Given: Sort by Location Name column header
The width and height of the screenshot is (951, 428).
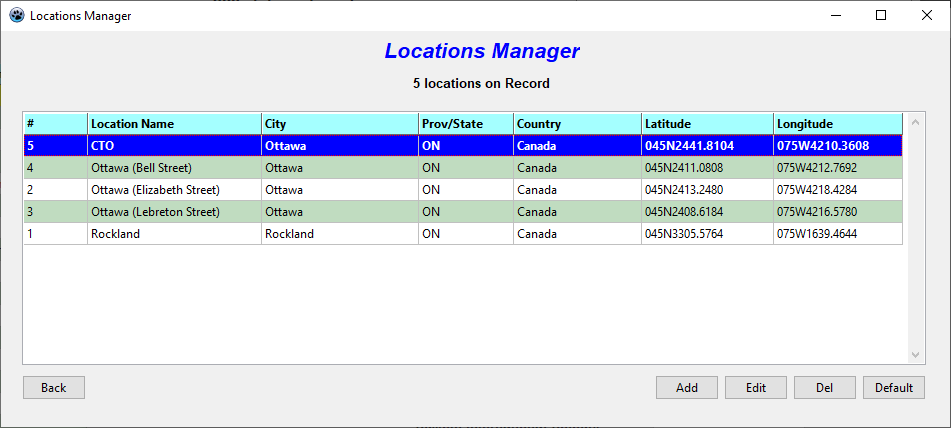Looking at the screenshot, I should [x=174, y=124].
